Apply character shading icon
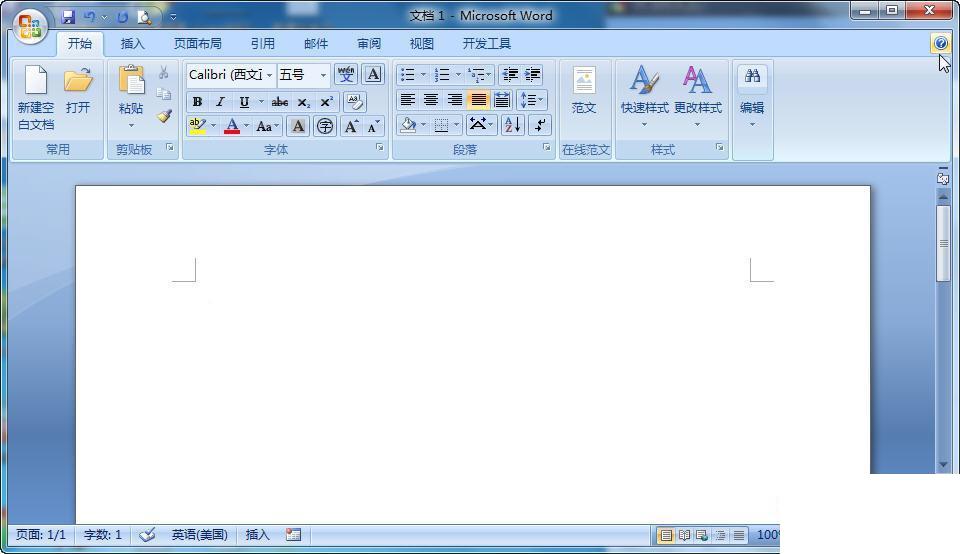 298,126
